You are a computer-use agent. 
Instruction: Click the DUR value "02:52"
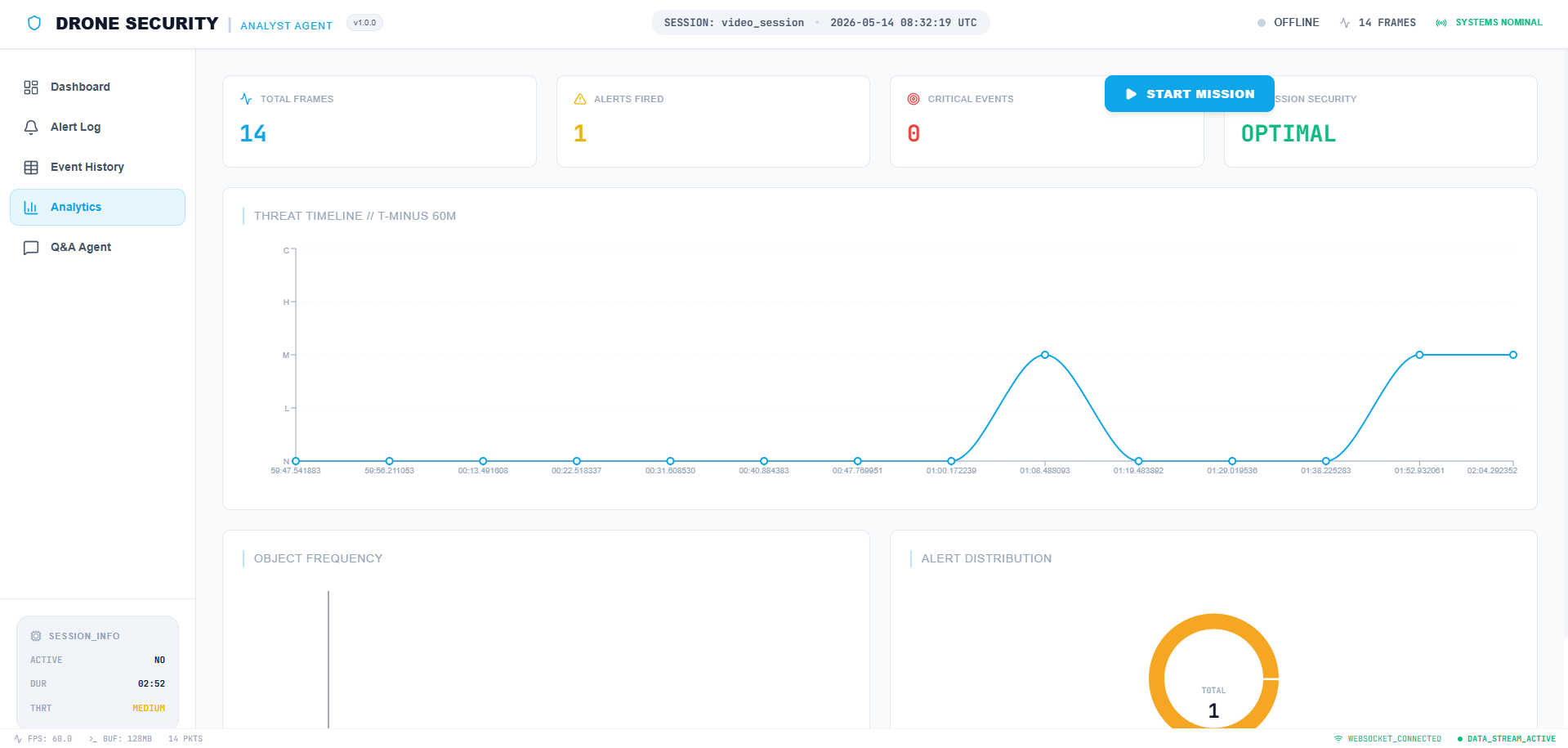click(151, 683)
